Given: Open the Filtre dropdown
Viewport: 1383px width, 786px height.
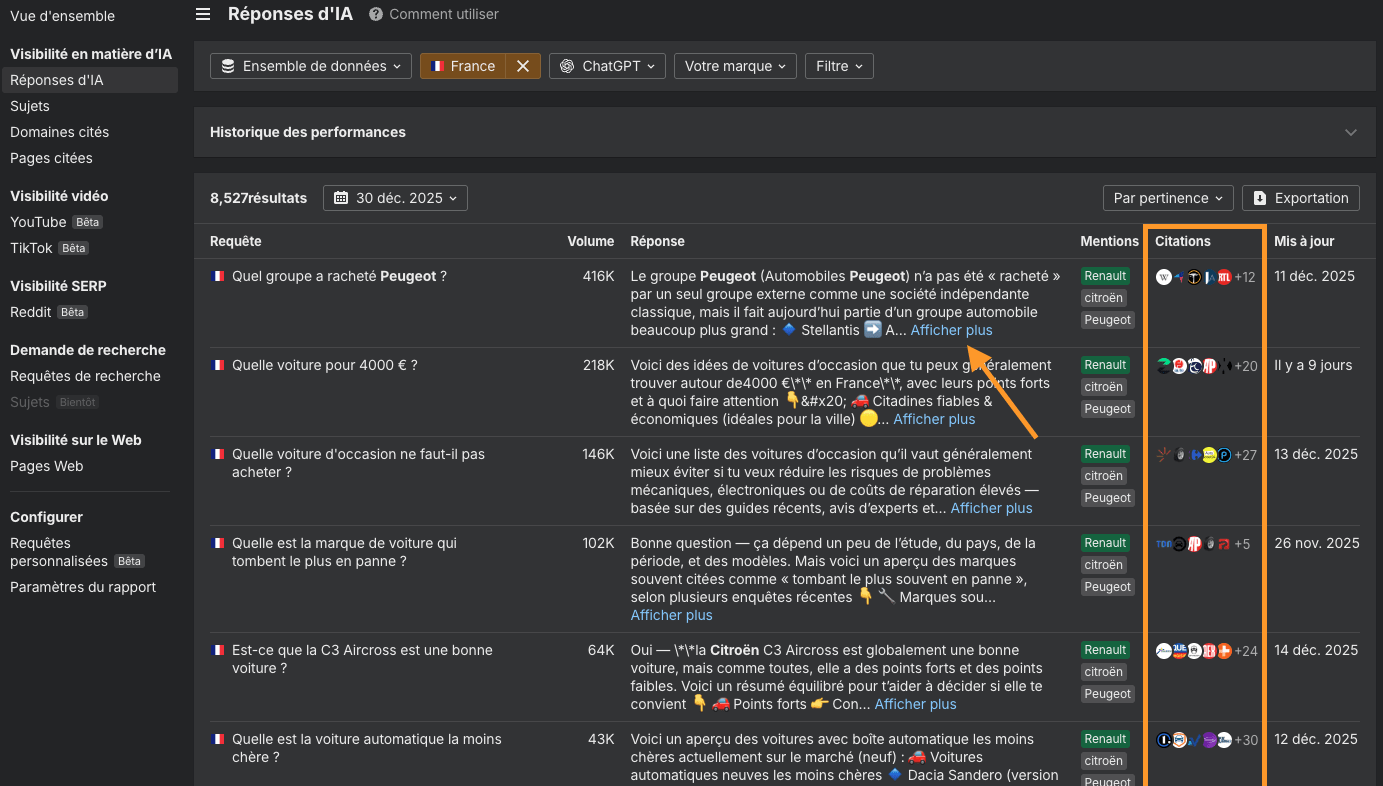Looking at the screenshot, I should [x=839, y=66].
